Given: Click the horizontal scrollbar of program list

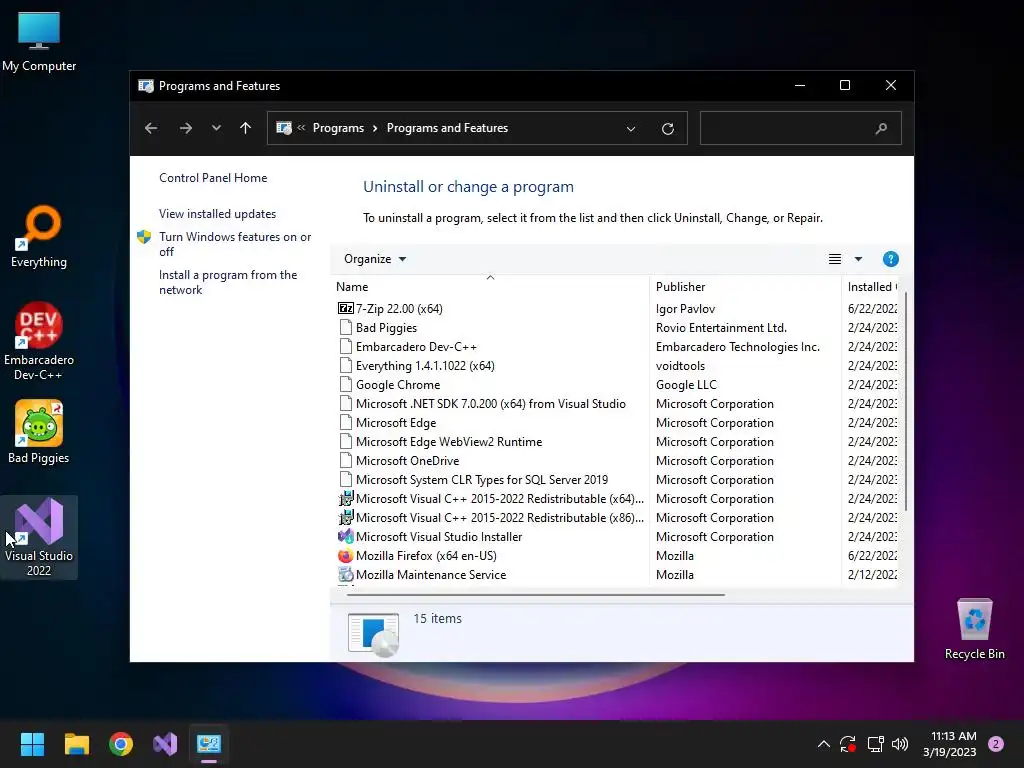Looking at the screenshot, I should [x=536, y=594].
